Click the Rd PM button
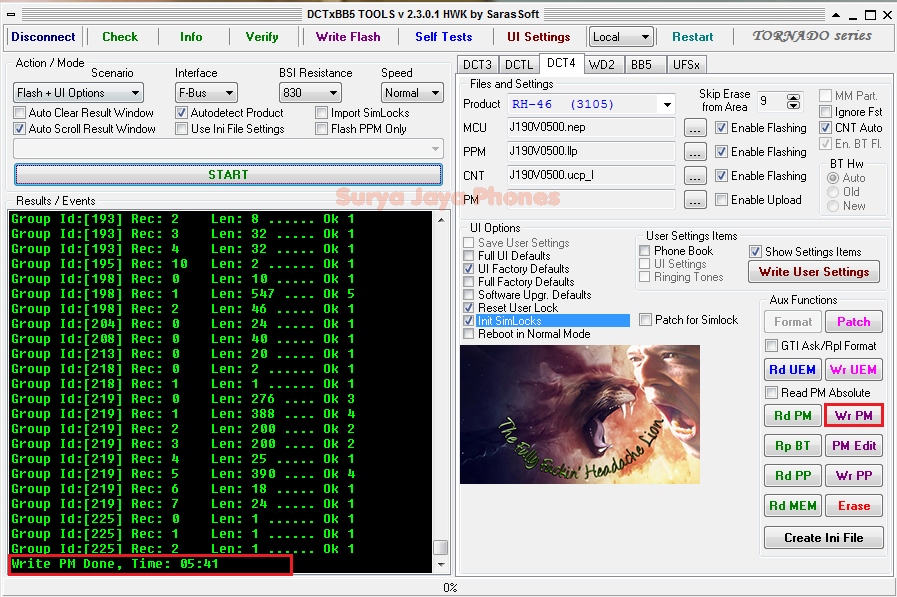The width and height of the screenshot is (897, 597). pyautogui.click(x=793, y=416)
